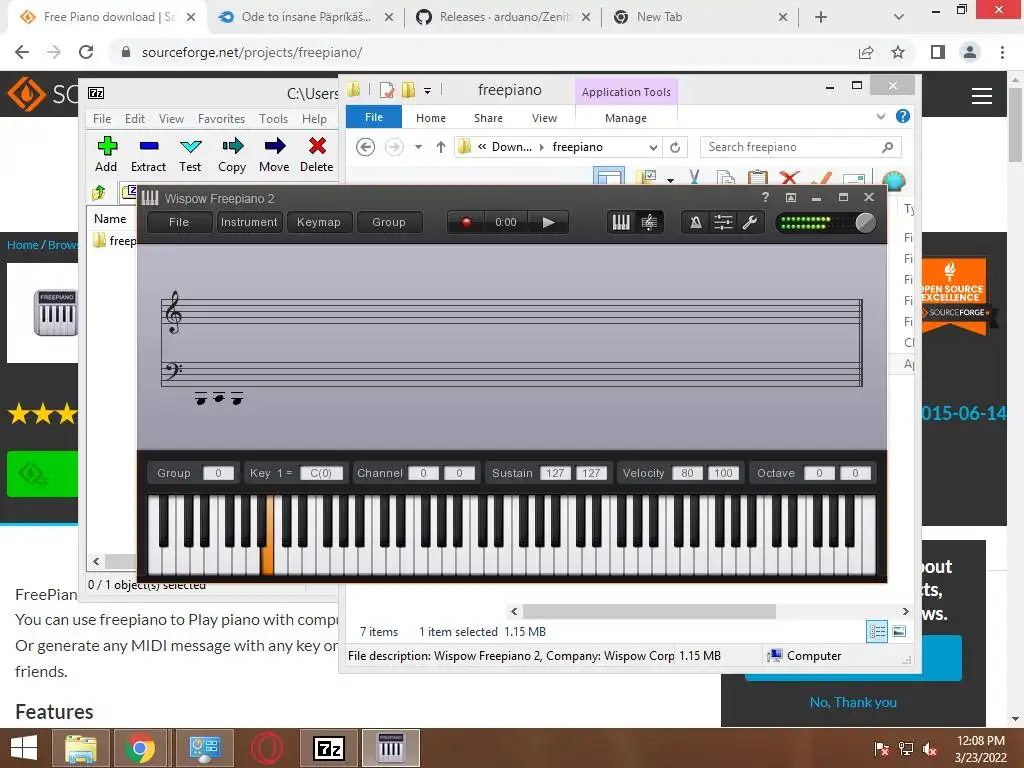Expand the Explorer address bar dropdown
1024x768 pixels.
pos(653,148)
